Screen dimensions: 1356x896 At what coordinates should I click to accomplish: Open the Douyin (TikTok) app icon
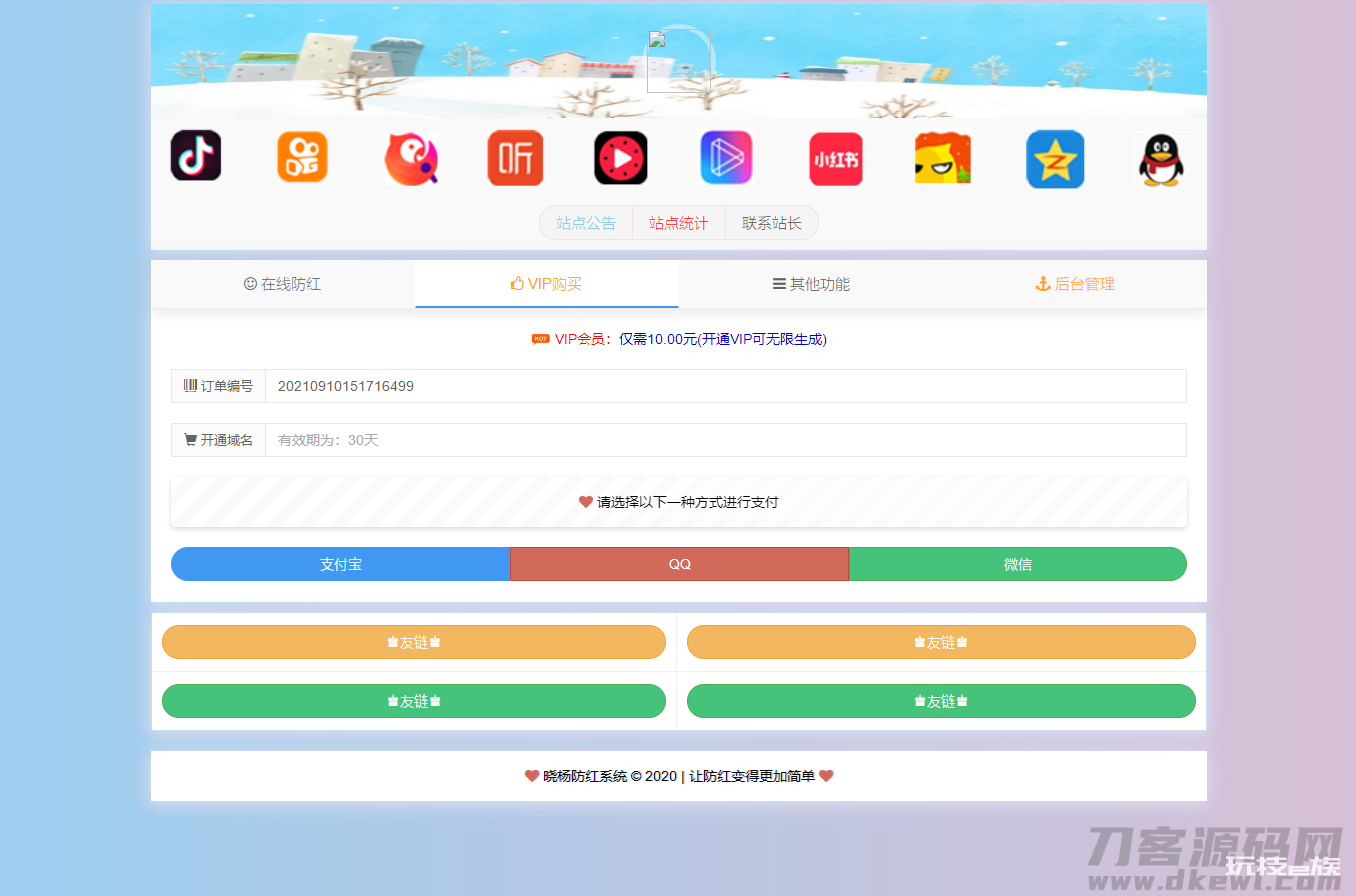click(x=196, y=156)
